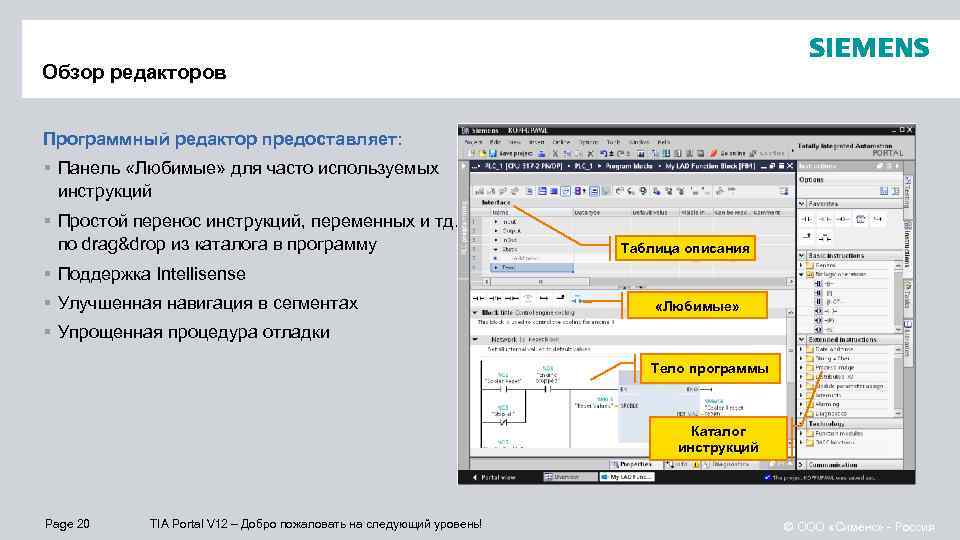This screenshot has width=960, height=540.
Task: Click the box icon in Favorites palette
Action: pyautogui.click(x=861, y=219)
